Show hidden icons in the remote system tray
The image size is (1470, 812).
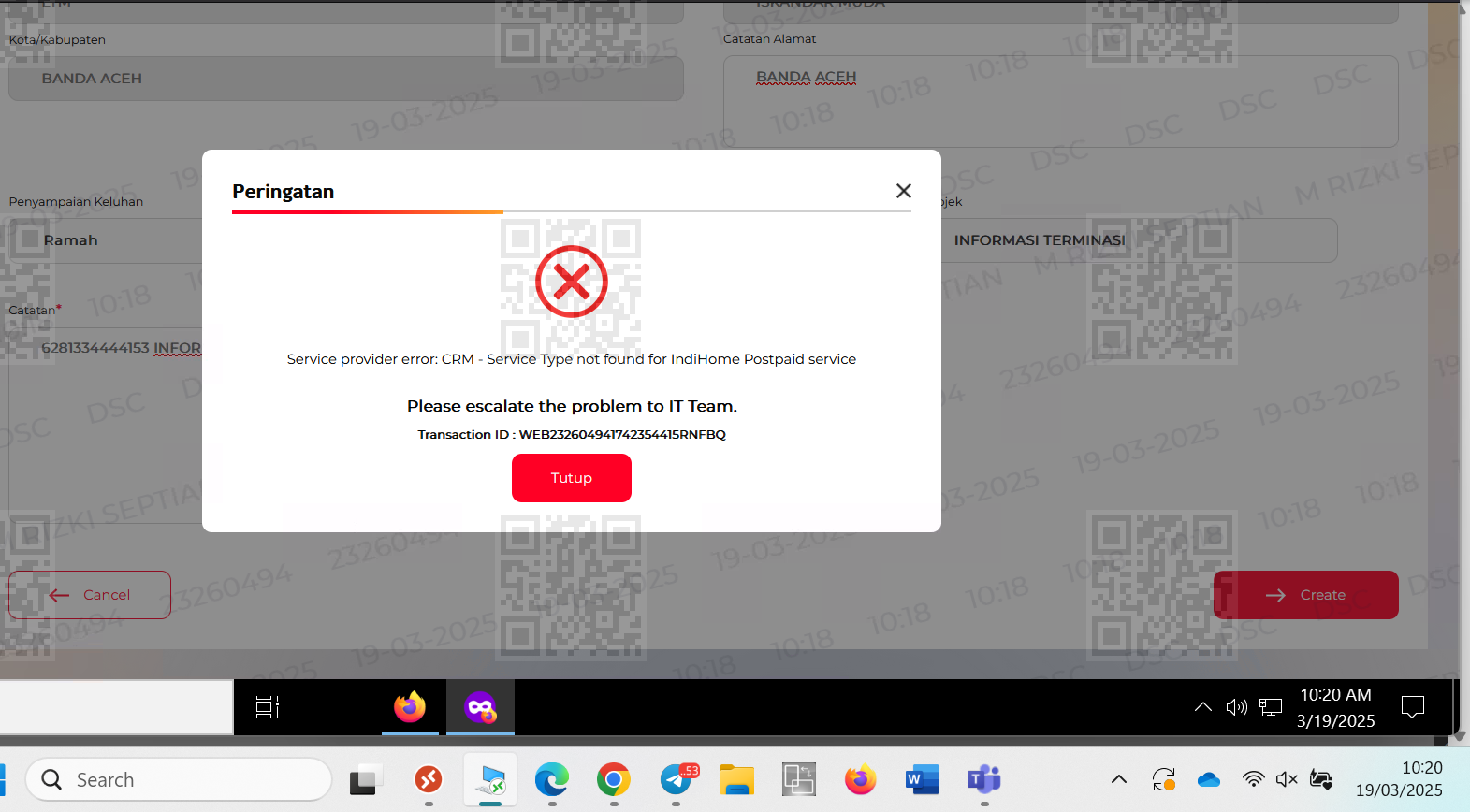point(1203,707)
